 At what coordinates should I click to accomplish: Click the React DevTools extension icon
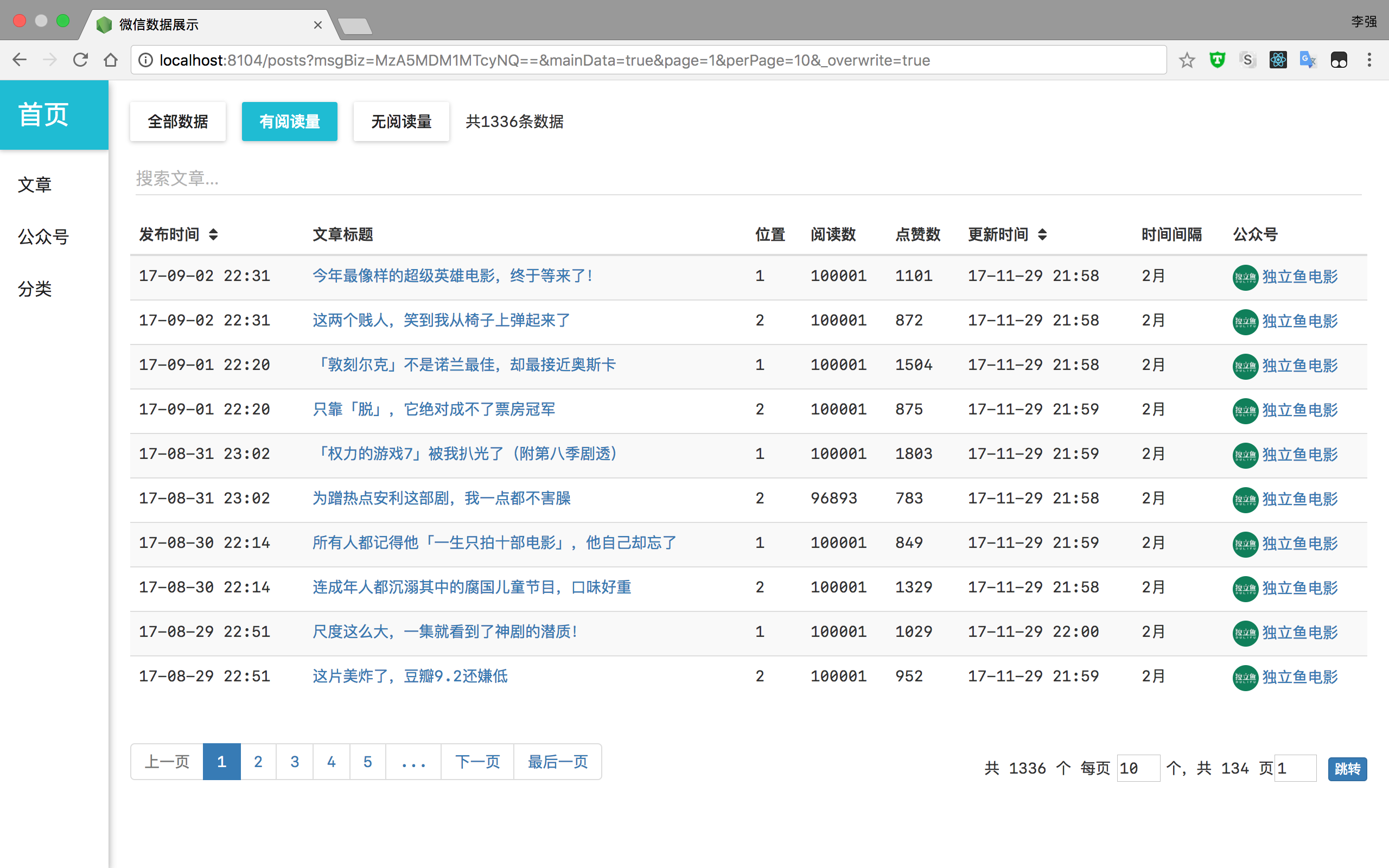pyautogui.click(x=1278, y=60)
